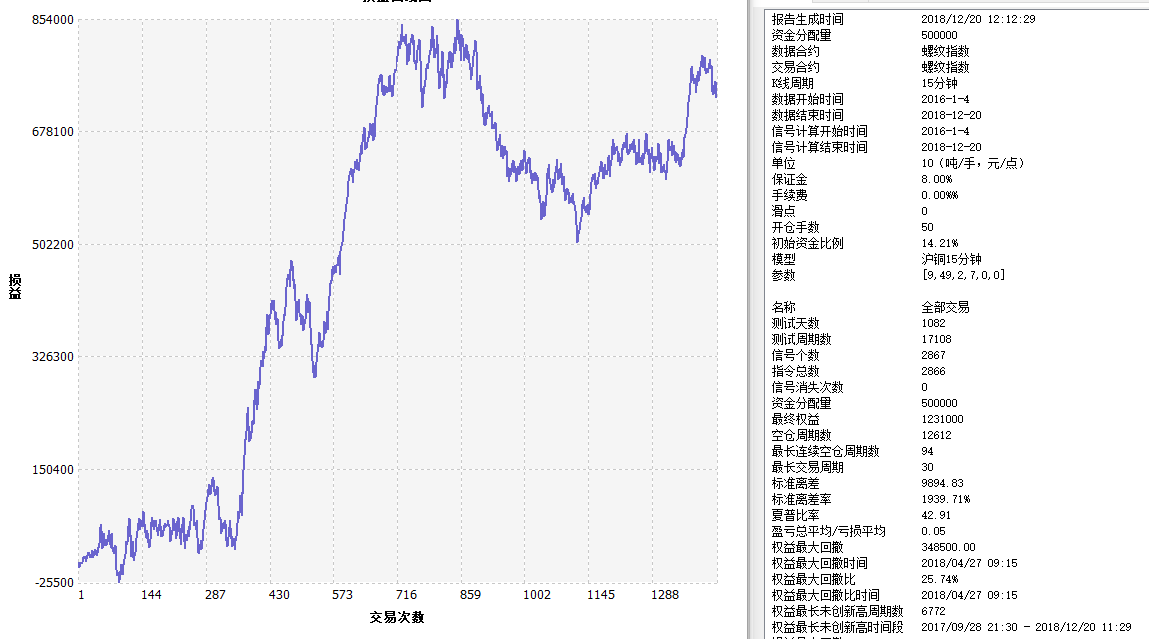The height and width of the screenshot is (639, 1149).
Task: Click the 权益最长未创新高时间段 row label
Action: point(837,627)
